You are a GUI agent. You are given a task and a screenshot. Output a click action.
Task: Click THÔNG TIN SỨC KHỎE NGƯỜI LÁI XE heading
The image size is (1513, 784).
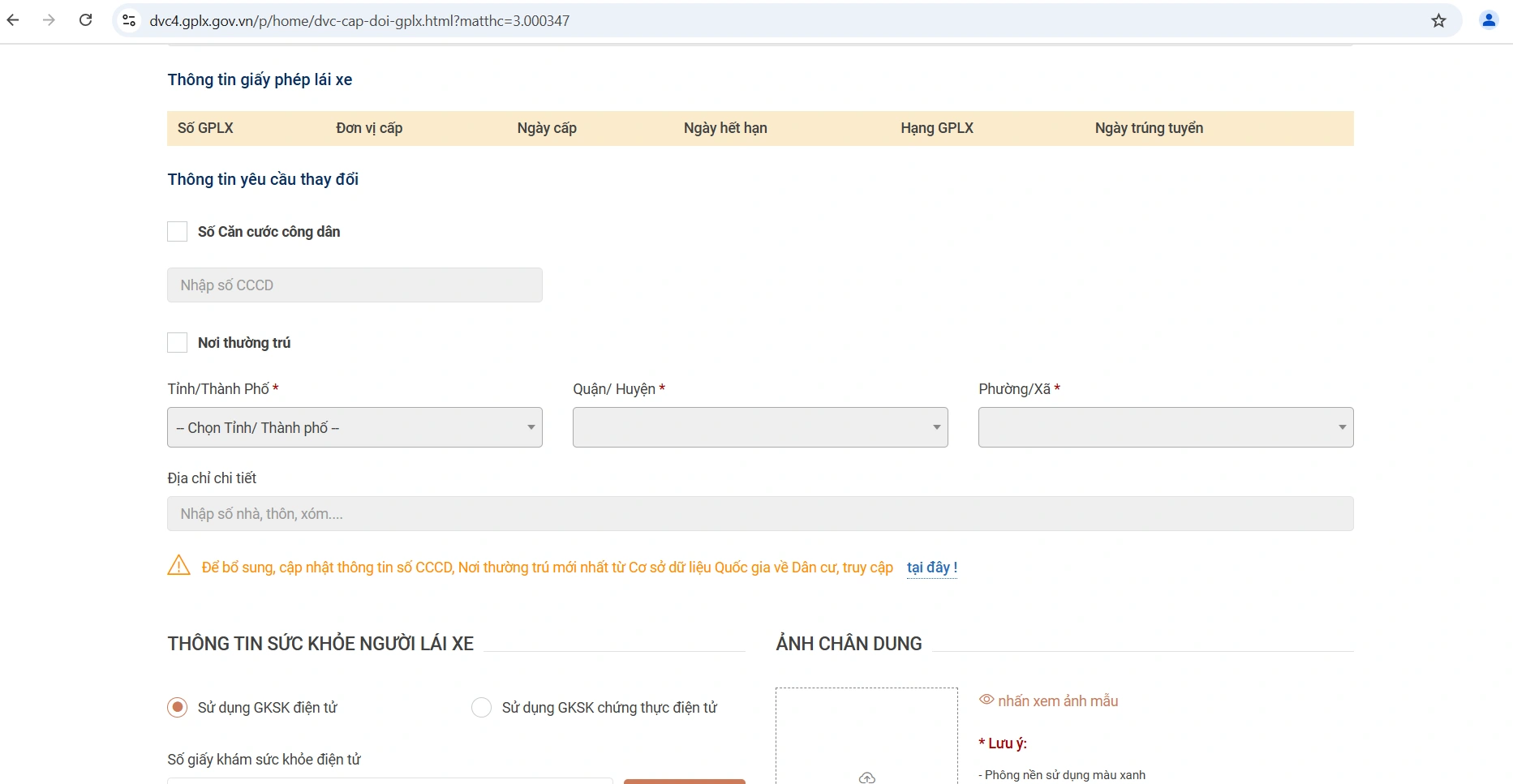click(x=320, y=644)
